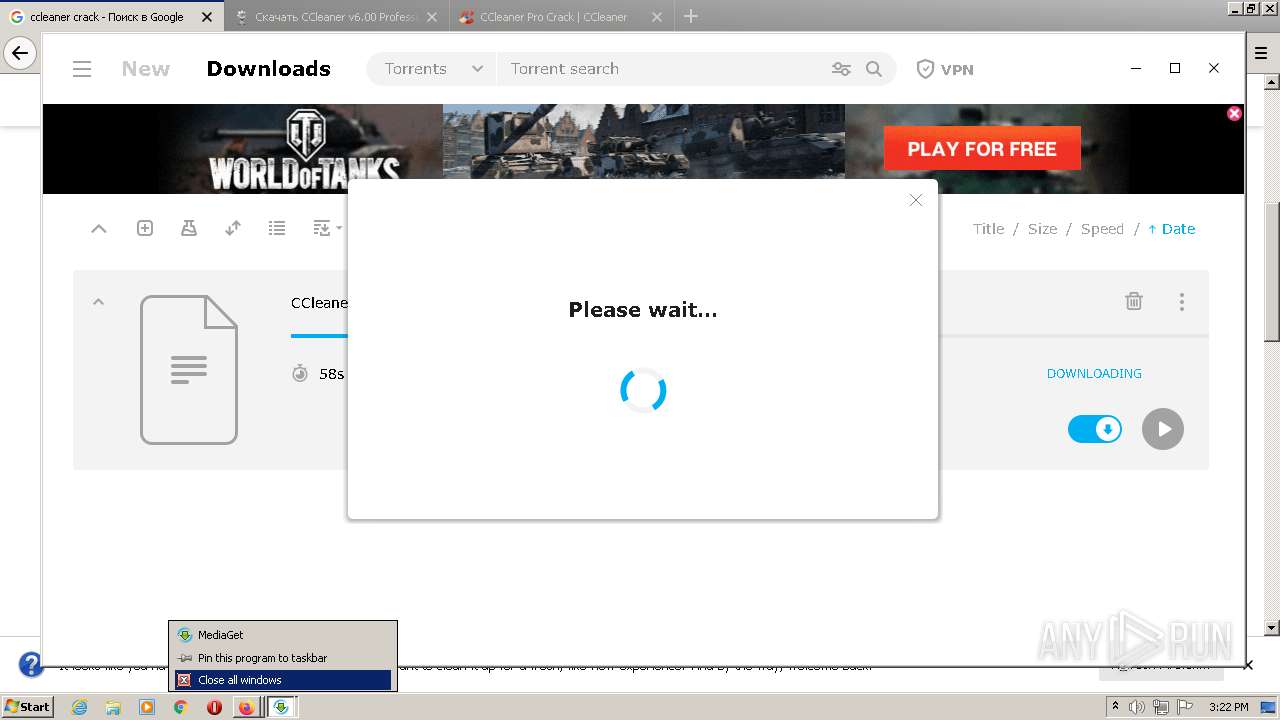This screenshot has width=1280, height=720.
Task: Open Windows Explorer folder from taskbar
Action: (x=113, y=707)
